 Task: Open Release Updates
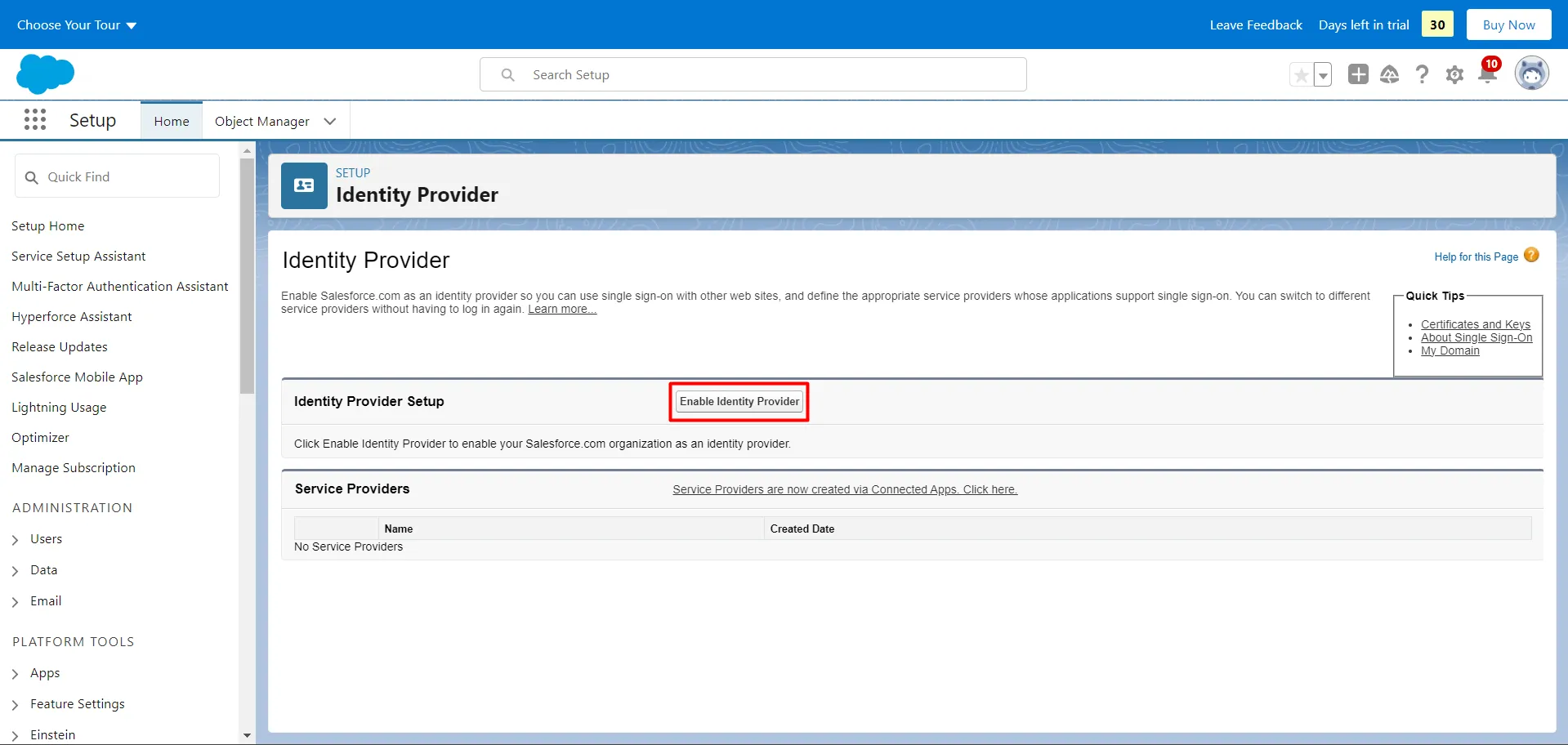coord(60,347)
